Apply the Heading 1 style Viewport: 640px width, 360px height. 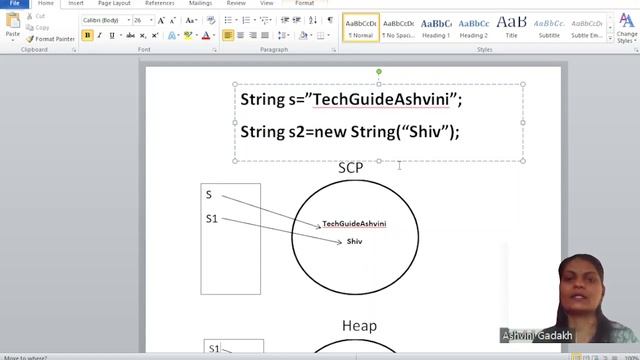click(436, 27)
